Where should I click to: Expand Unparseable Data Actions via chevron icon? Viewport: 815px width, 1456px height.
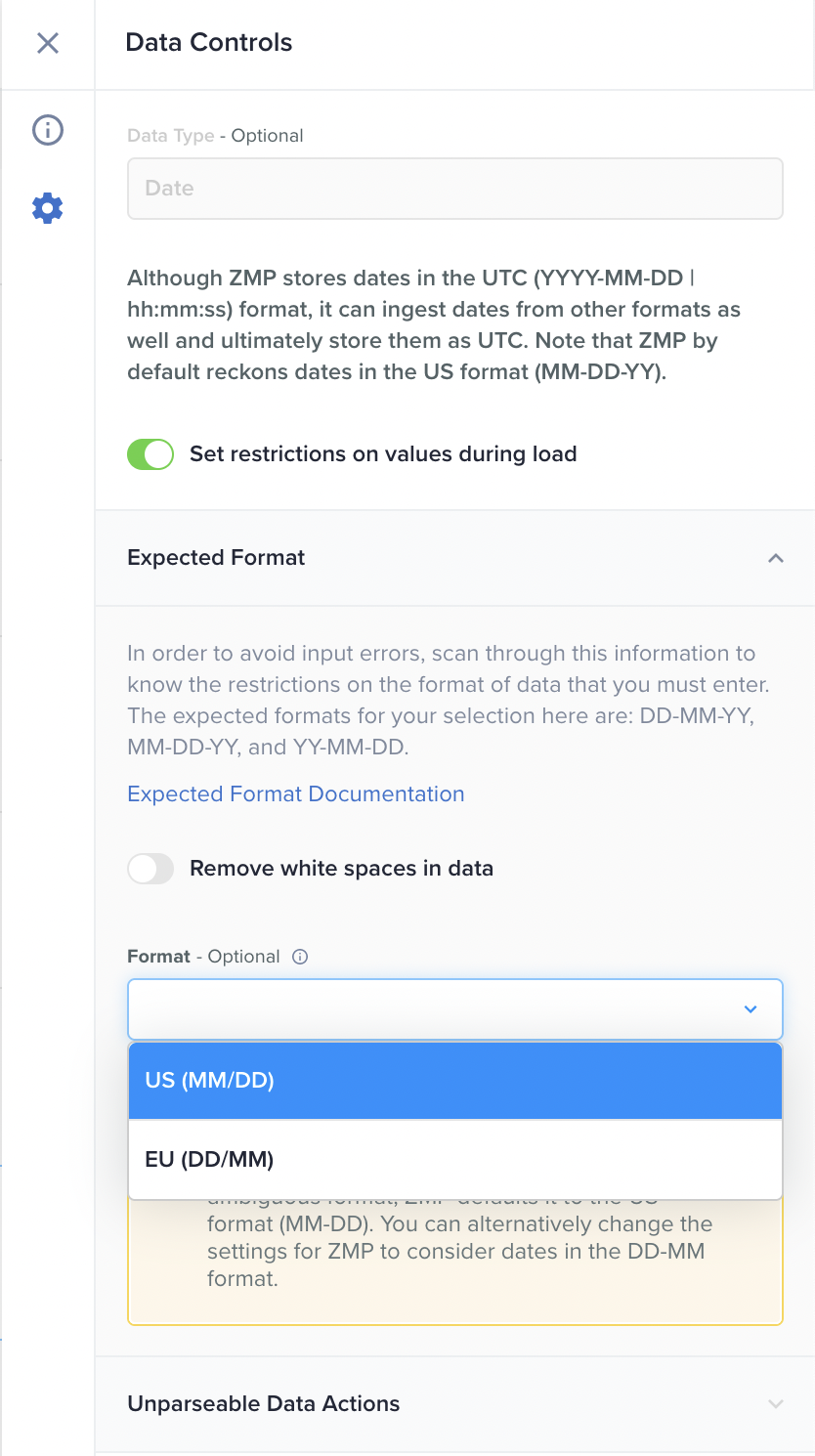(776, 1404)
